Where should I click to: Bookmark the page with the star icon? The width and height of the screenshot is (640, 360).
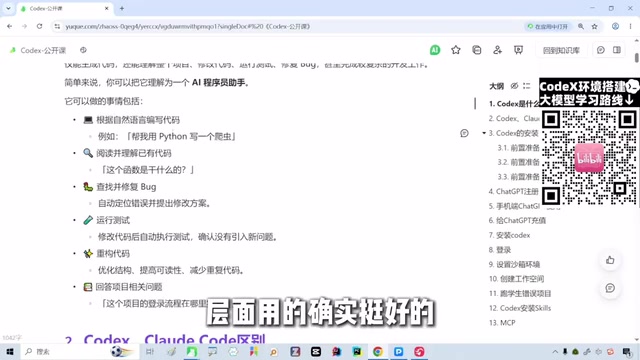594,26
